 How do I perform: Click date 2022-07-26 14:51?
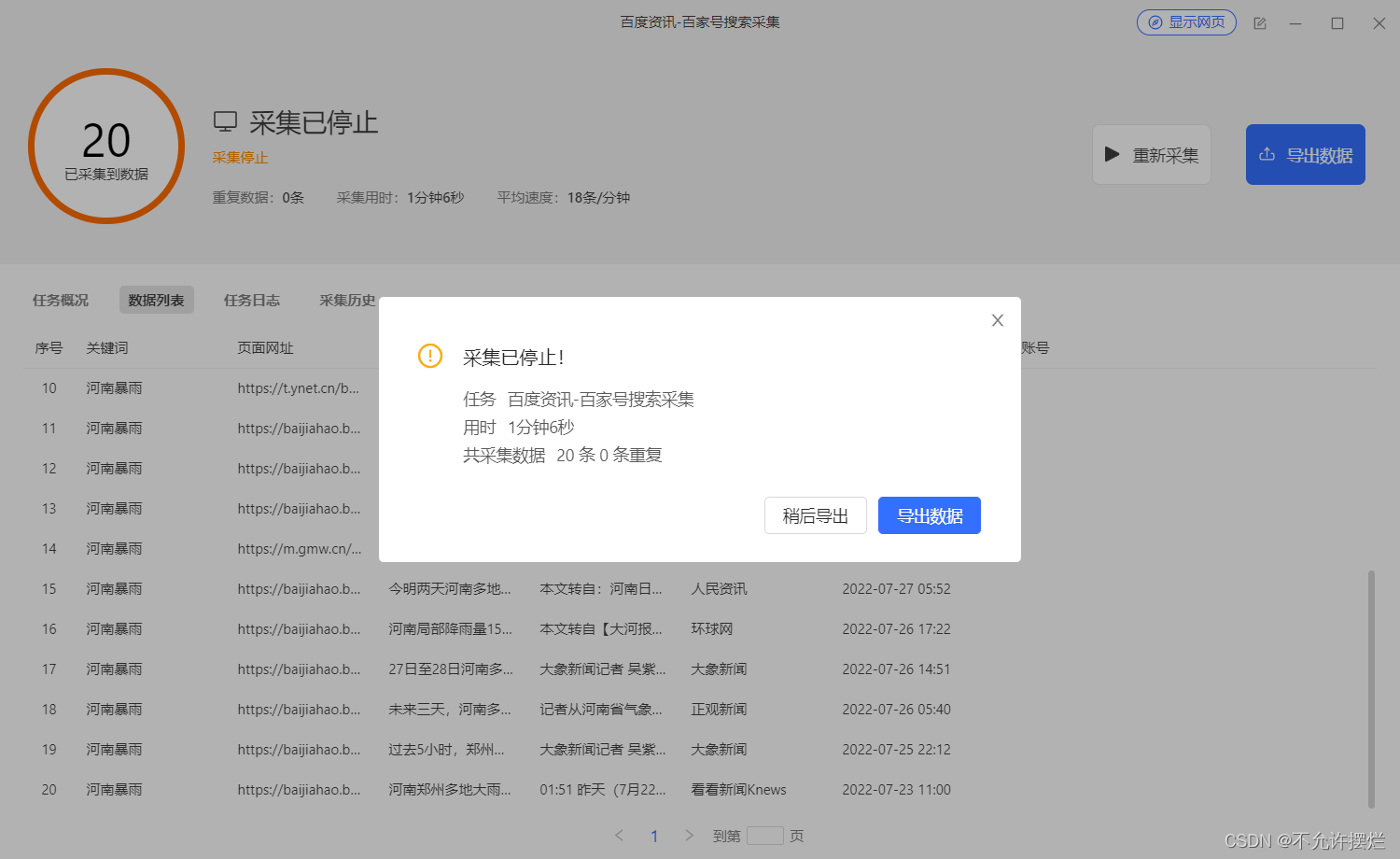[896, 669]
